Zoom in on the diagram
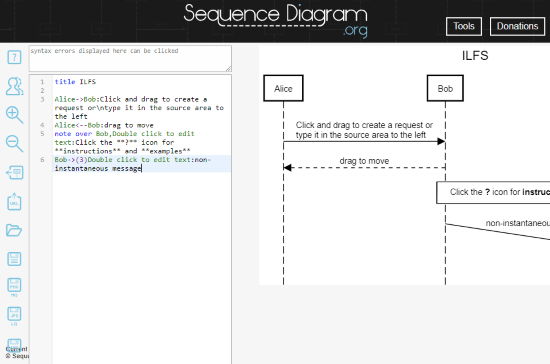The width and height of the screenshot is (550, 364). (x=14, y=115)
